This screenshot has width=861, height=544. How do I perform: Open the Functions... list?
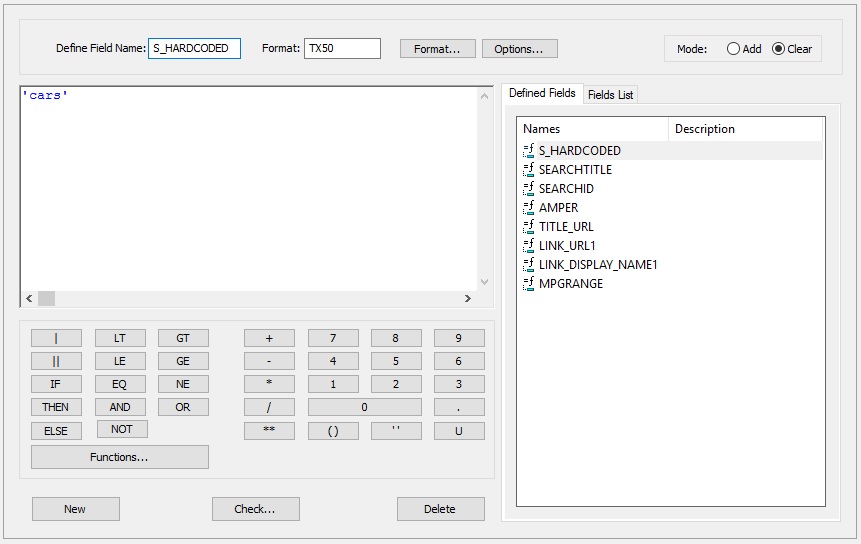(119, 457)
